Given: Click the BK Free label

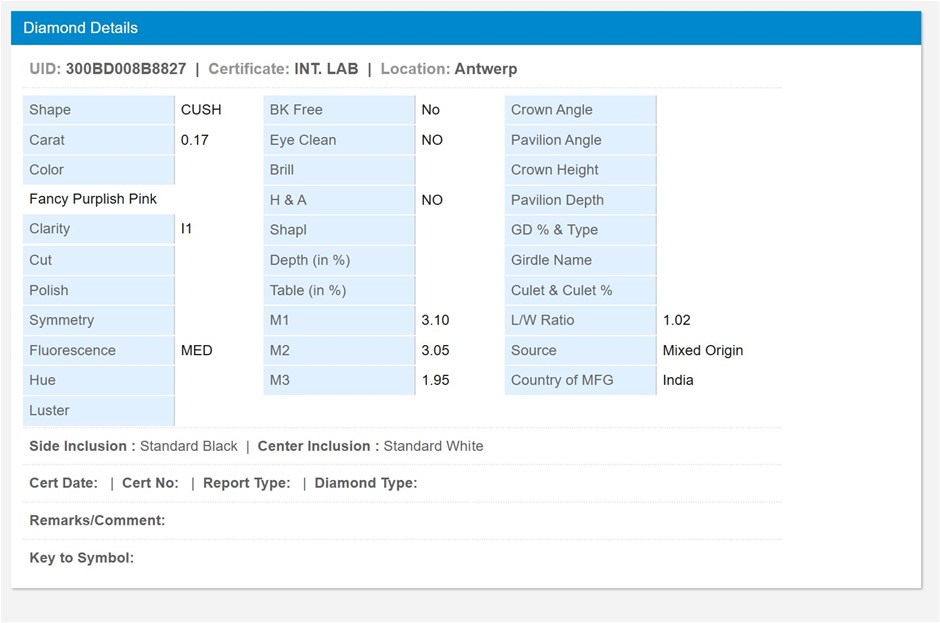Looking at the screenshot, I should pos(296,110).
